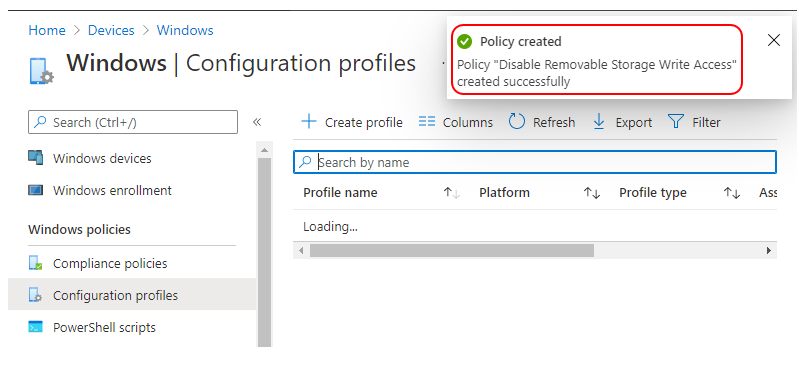
Task: Click the Columns list icon
Action: [427, 122]
